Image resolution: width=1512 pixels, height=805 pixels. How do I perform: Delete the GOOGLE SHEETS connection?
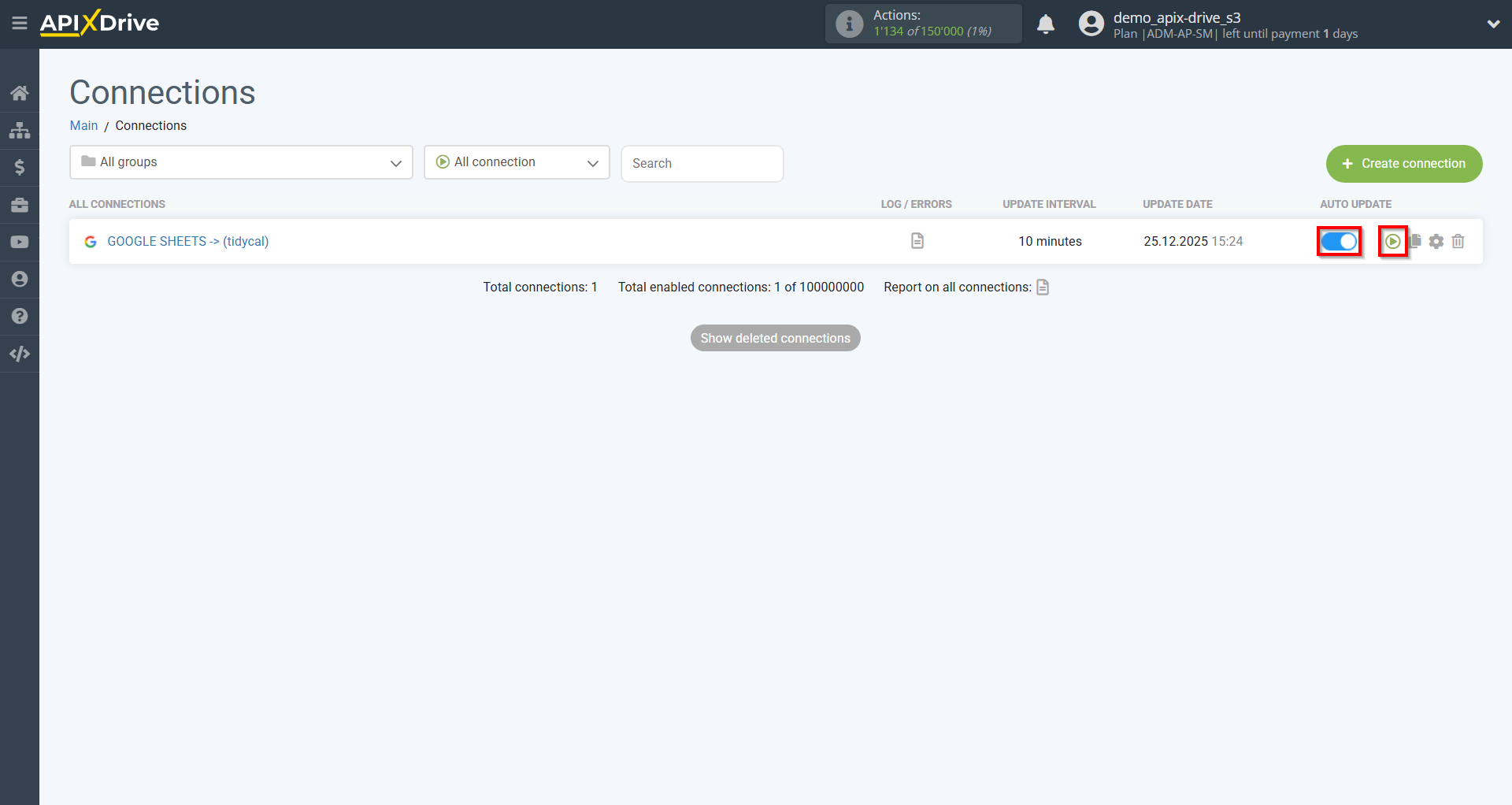pos(1458,241)
